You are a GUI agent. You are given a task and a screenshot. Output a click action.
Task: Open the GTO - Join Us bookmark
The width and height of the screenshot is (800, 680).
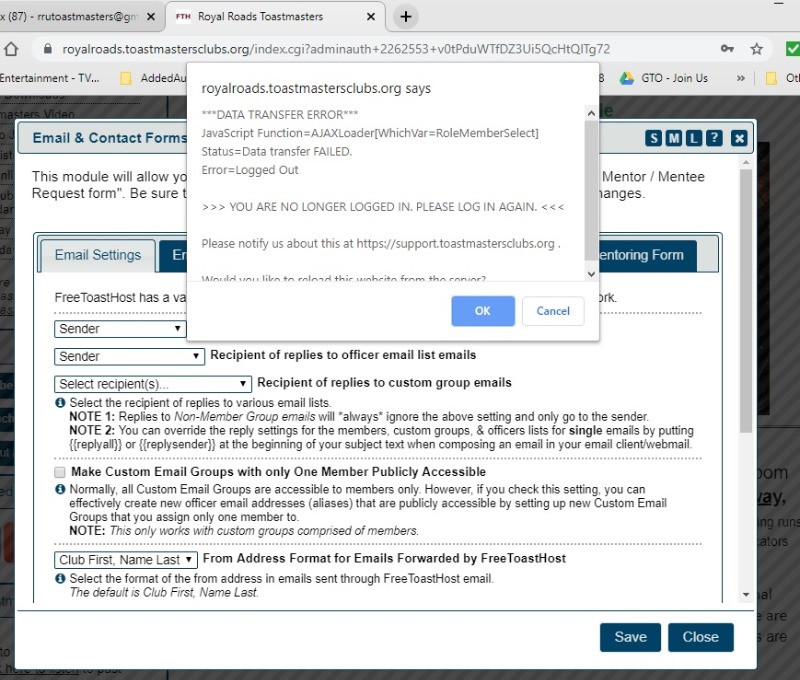(665, 78)
